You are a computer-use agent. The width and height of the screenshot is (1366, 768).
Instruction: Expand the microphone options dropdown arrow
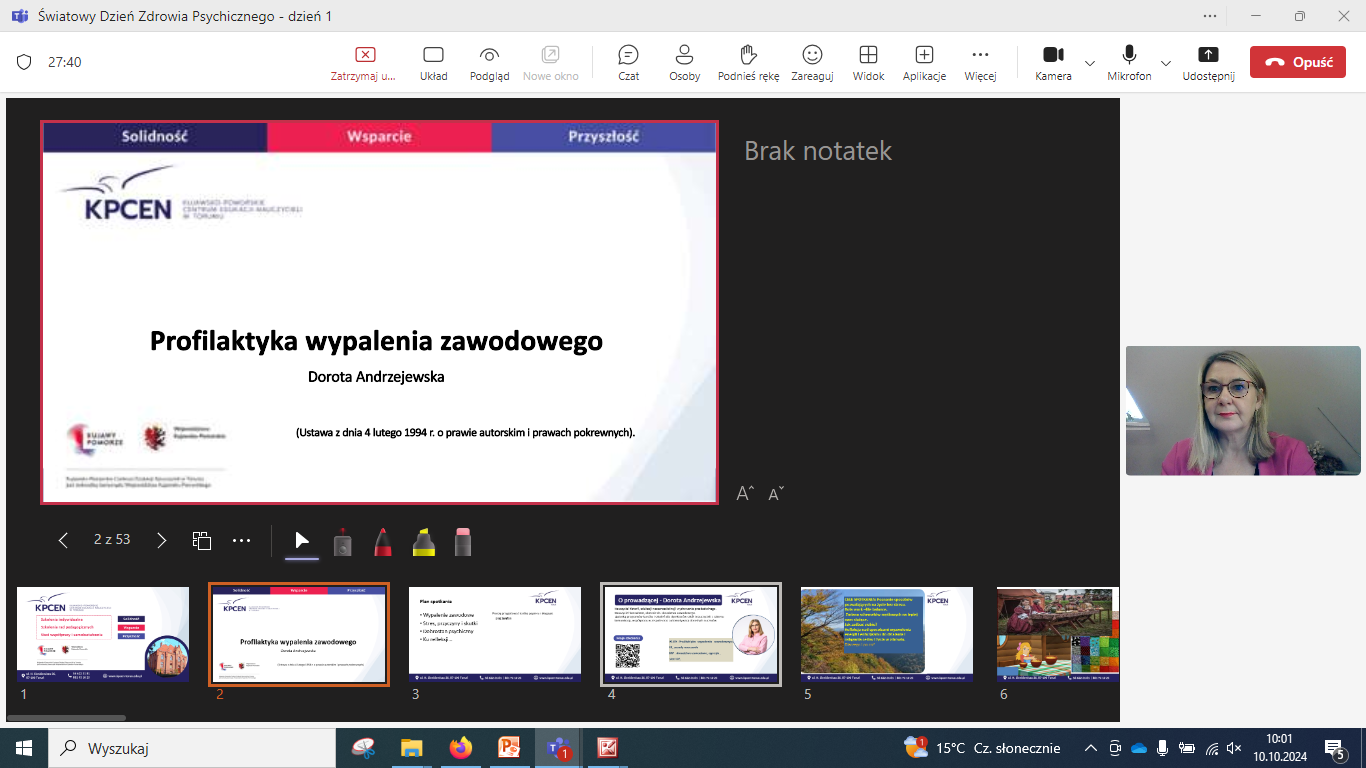click(x=1166, y=62)
